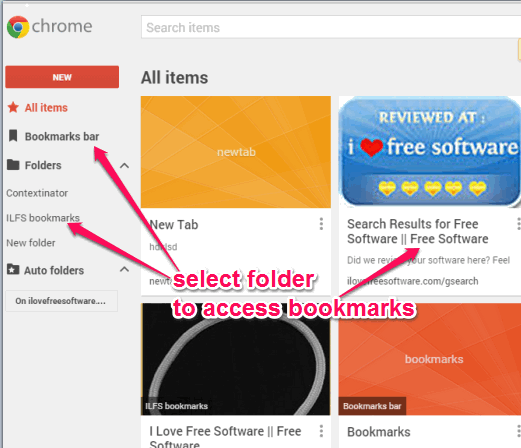Open Bookmarks bar in the sidebar
Image resolution: width=521 pixels, height=448 pixels.
coord(62,137)
